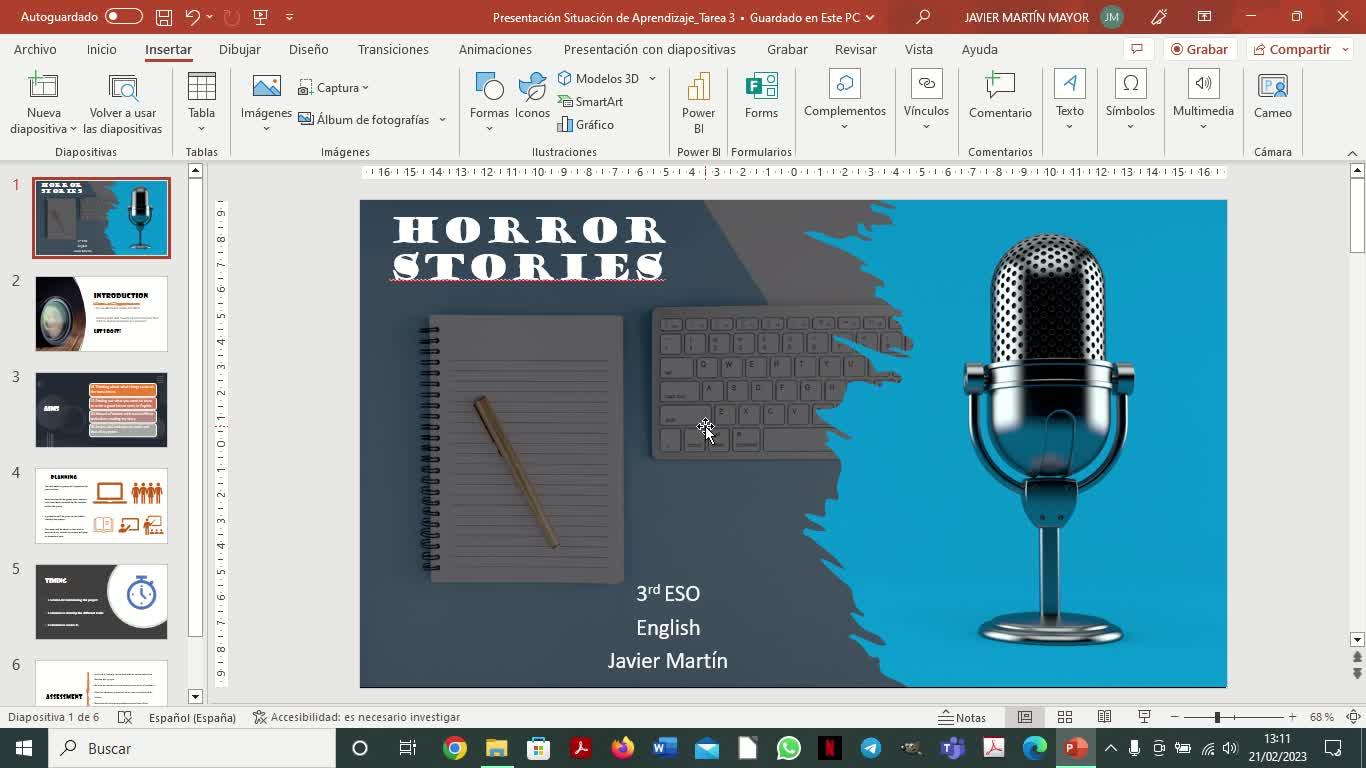Switch to the Diseño tab

pos(308,49)
